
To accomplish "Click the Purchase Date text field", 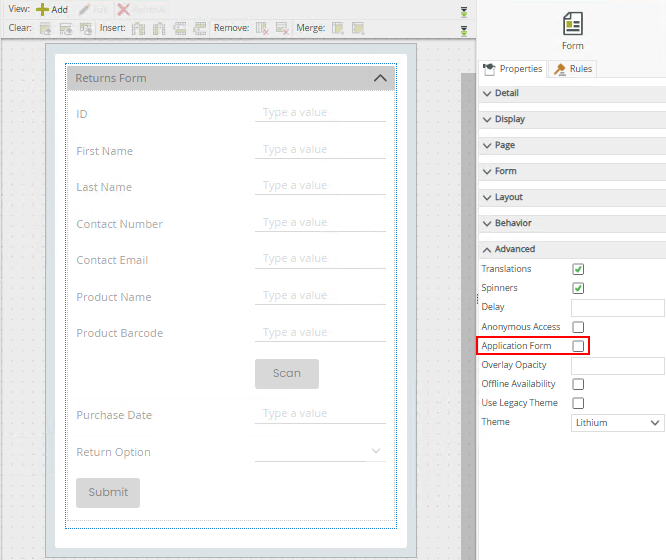I will [320, 414].
